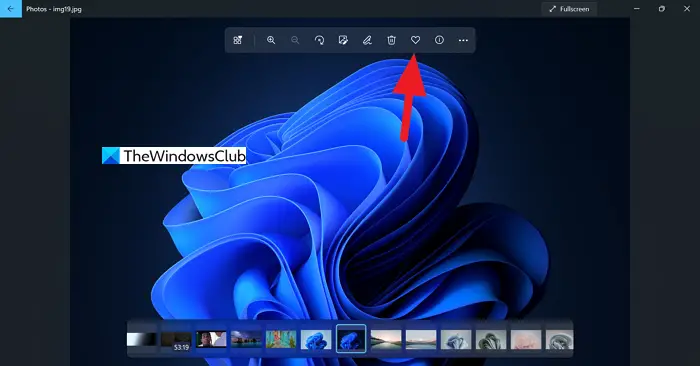Select the draw pen icon
Viewport: 700px width, 366px height.
367,40
